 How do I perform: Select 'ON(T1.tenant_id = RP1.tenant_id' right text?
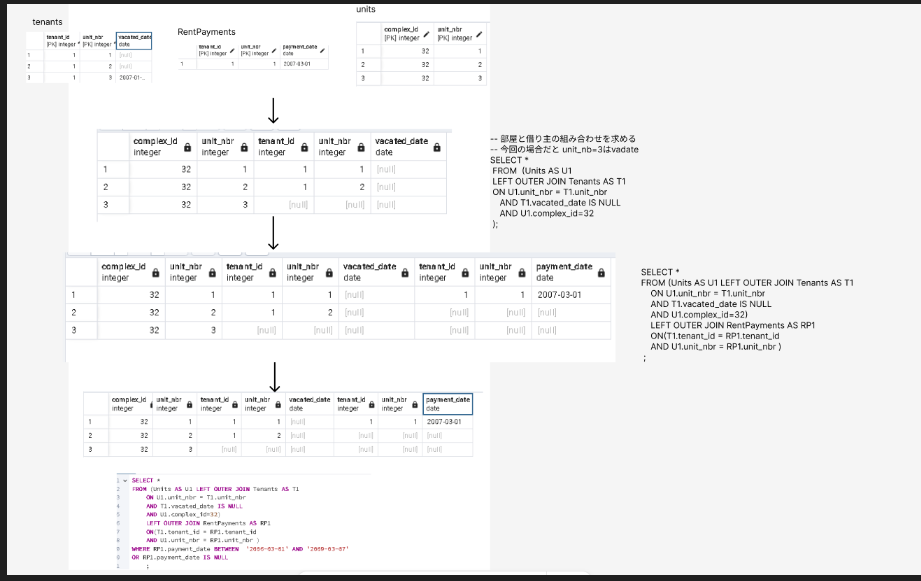pos(715,336)
